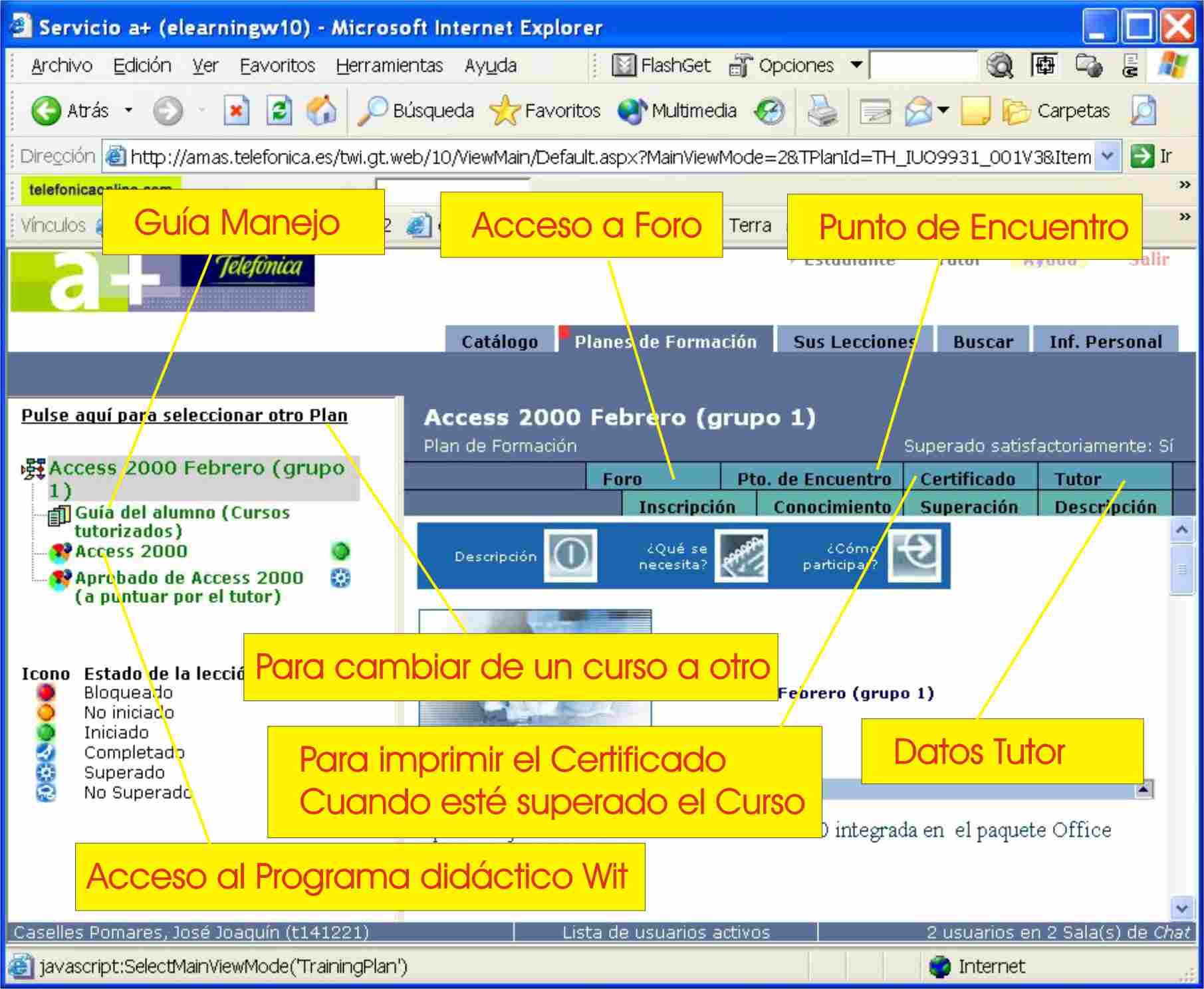1204x989 pixels.
Task: Click the Descripción info icon
Action: pos(570,555)
